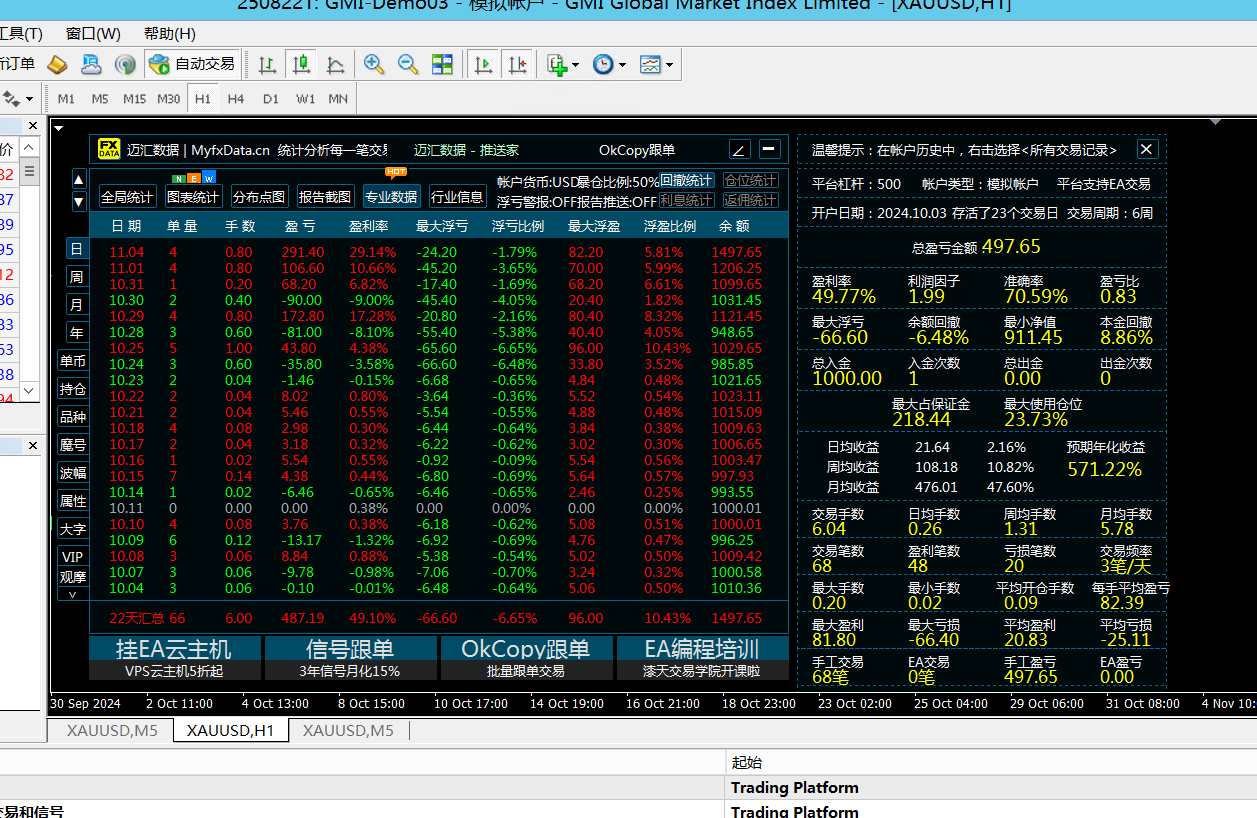
Task: Select the M30 timeframe
Action: tap(169, 99)
